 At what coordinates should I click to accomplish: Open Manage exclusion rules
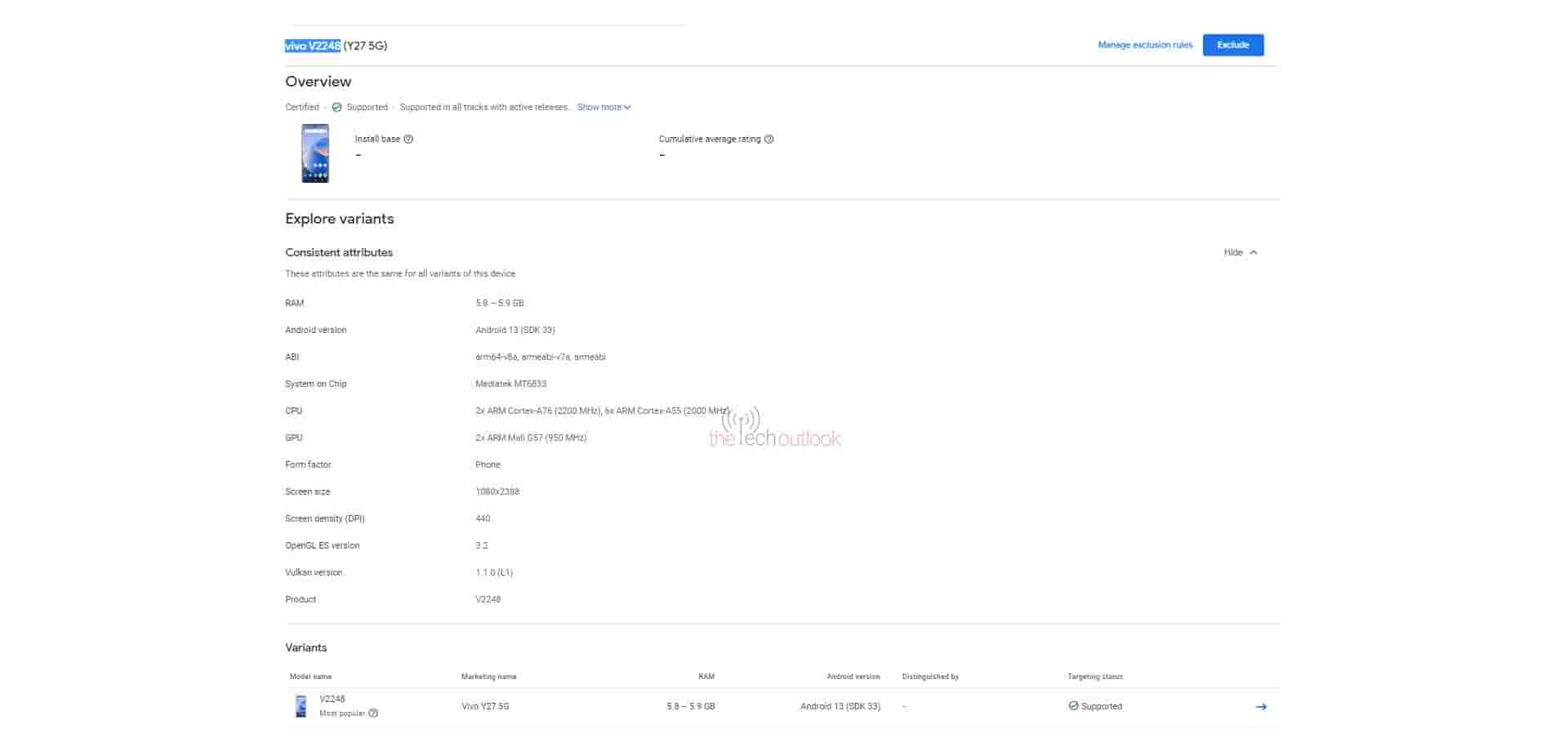coord(1144,45)
